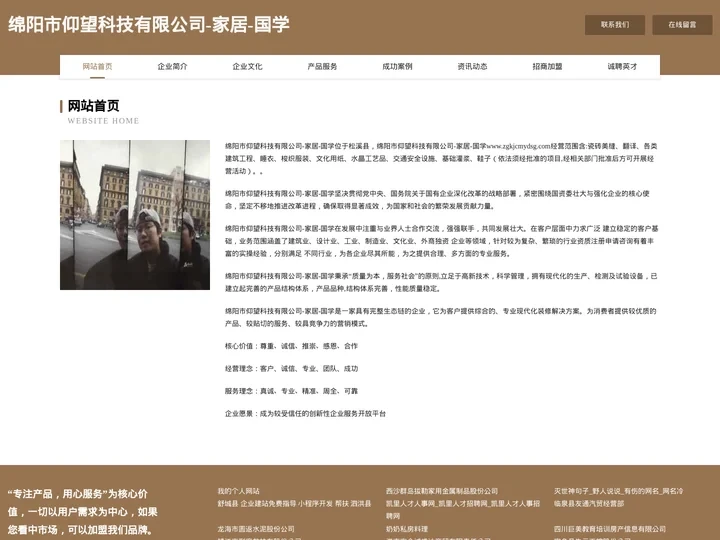Click the street photo of men in caps

point(135,215)
